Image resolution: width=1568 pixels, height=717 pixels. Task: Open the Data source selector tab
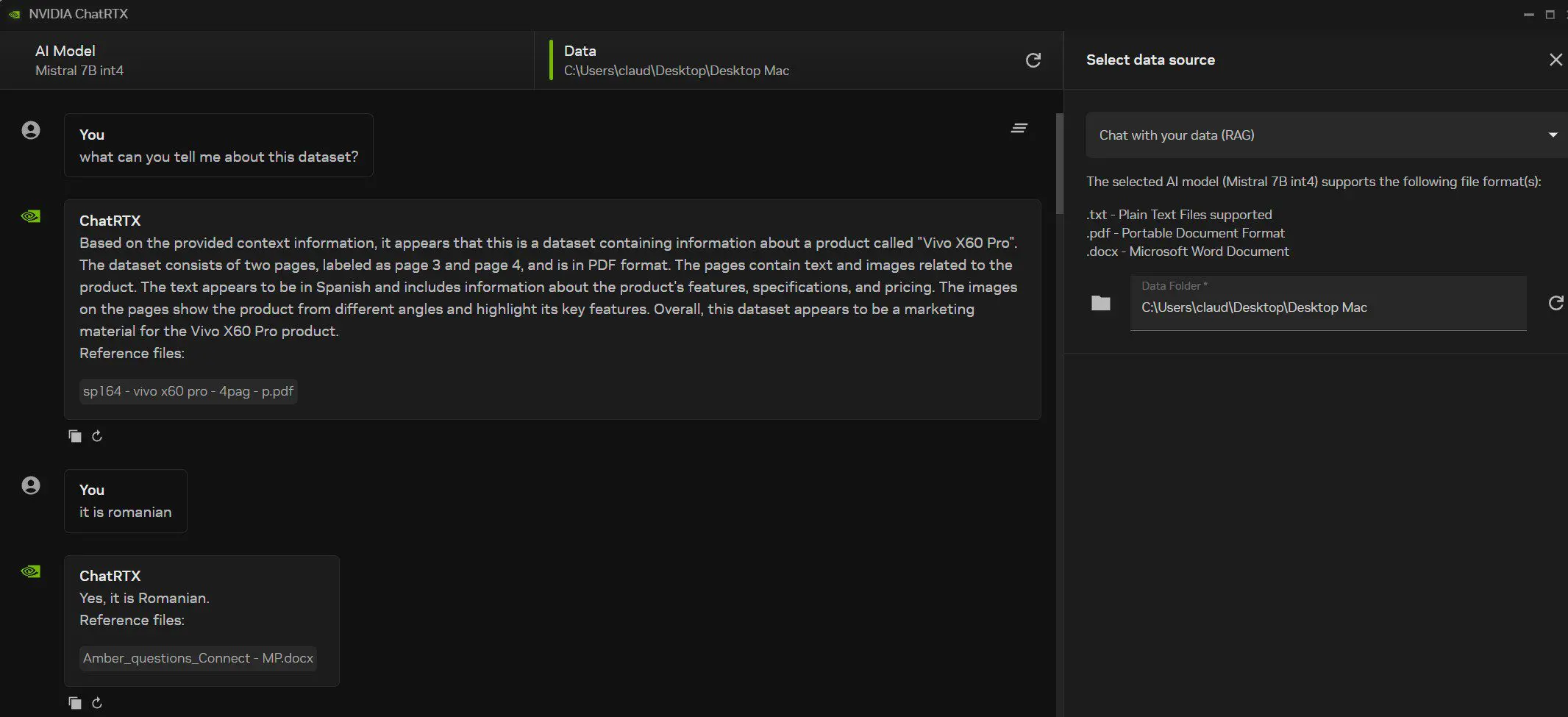point(799,60)
